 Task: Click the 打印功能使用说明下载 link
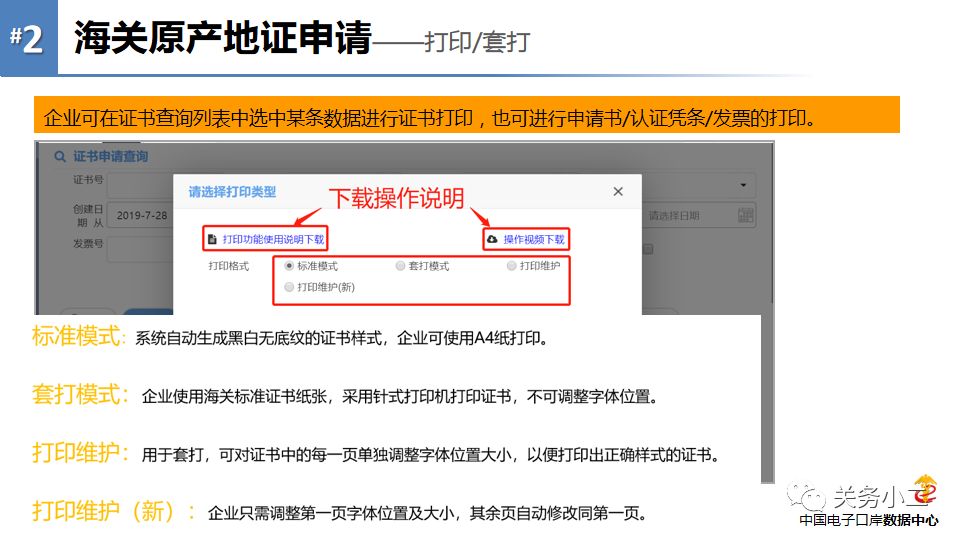[273, 239]
